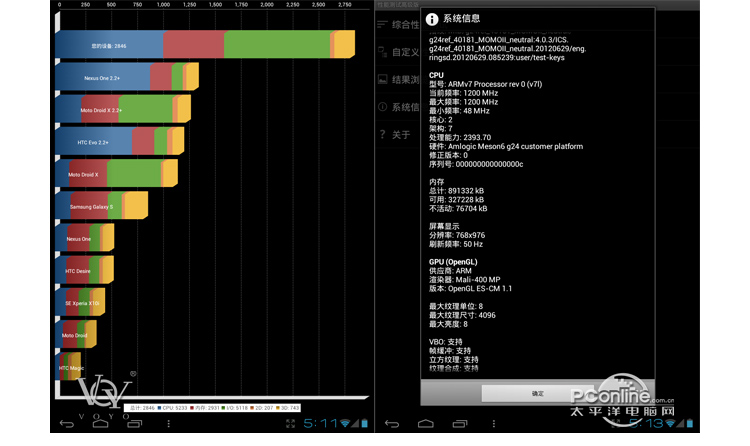Tap the back arrow on the benchmark chart screen
The height and width of the screenshot is (446, 750).
(67, 424)
